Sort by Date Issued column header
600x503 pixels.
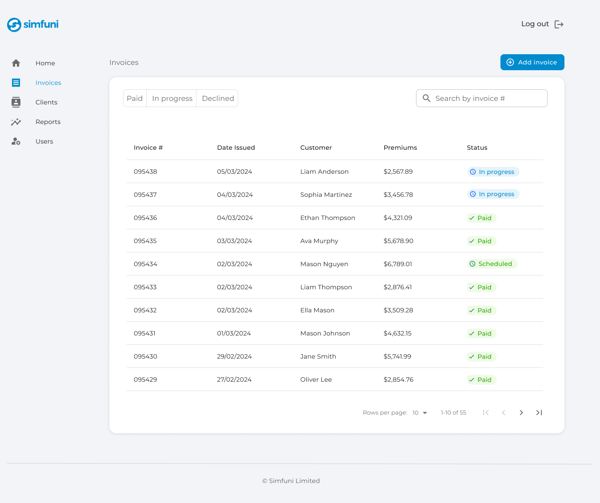click(236, 148)
